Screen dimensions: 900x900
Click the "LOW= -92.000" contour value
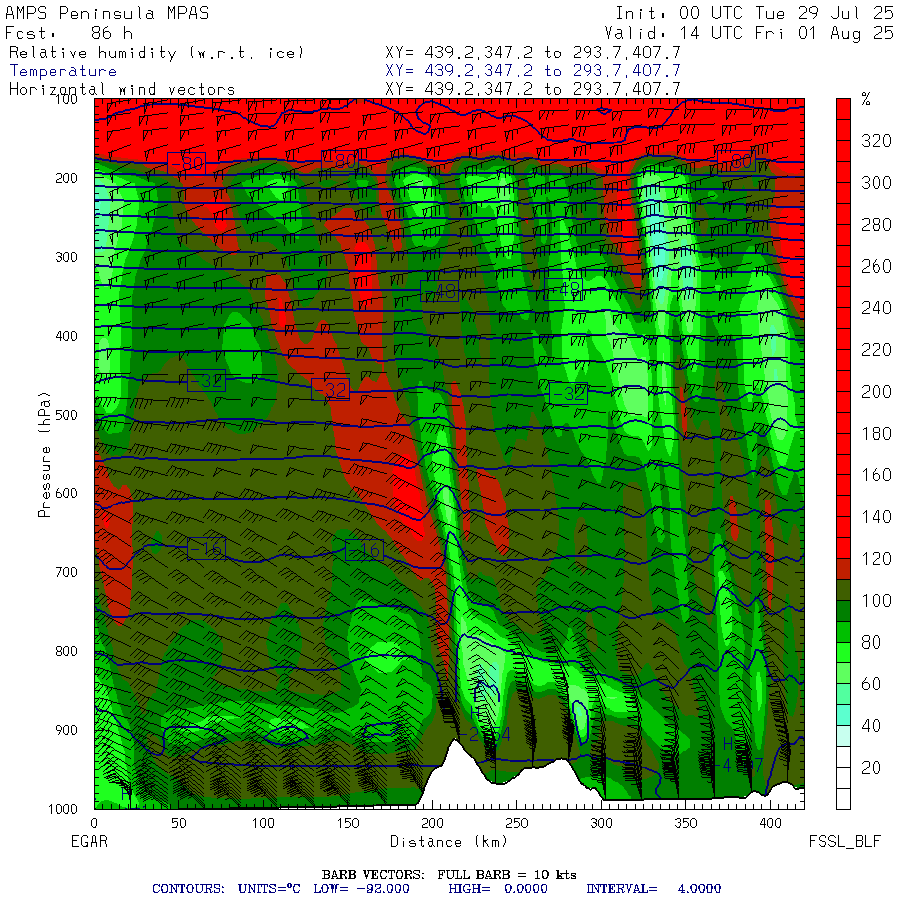(362, 889)
